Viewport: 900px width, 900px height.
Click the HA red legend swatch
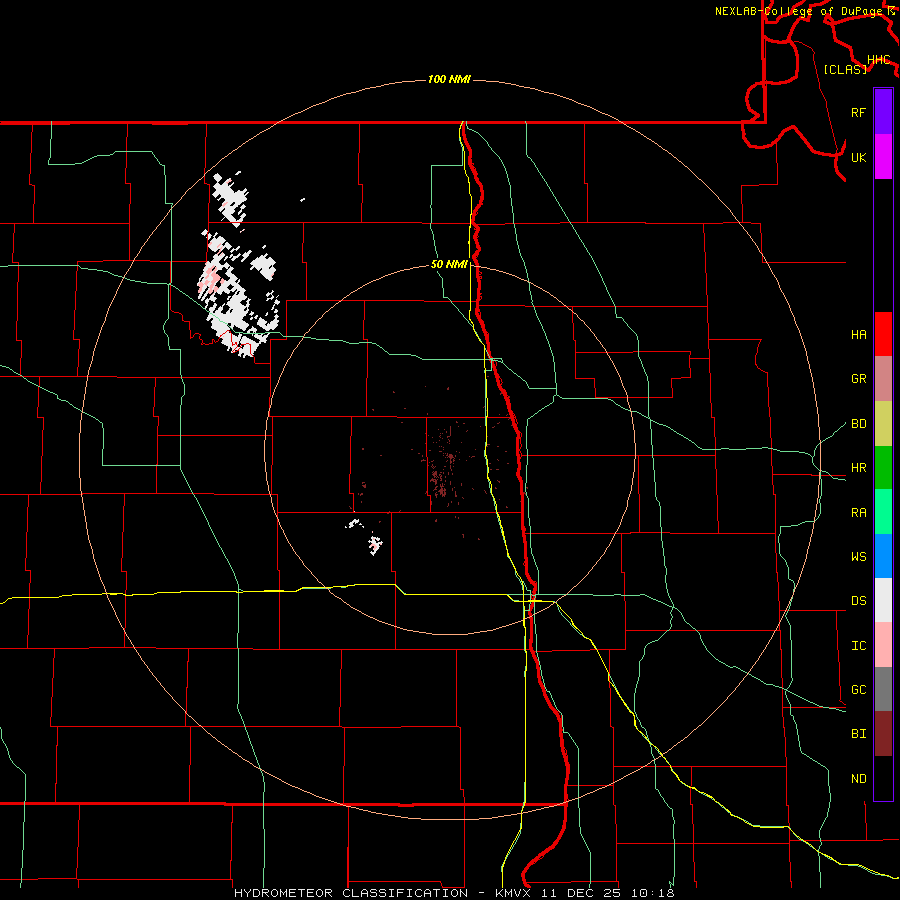pos(883,334)
